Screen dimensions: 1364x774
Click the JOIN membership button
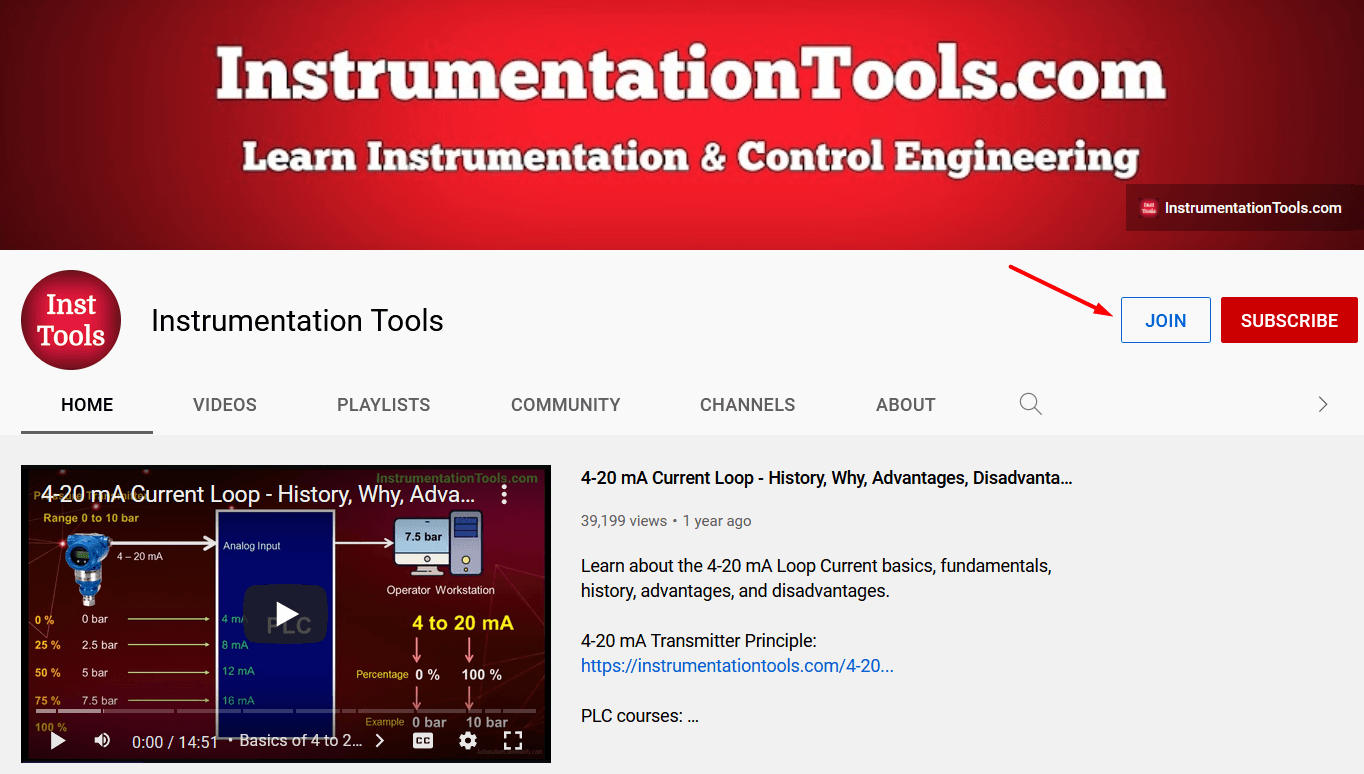coord(1166,320)
